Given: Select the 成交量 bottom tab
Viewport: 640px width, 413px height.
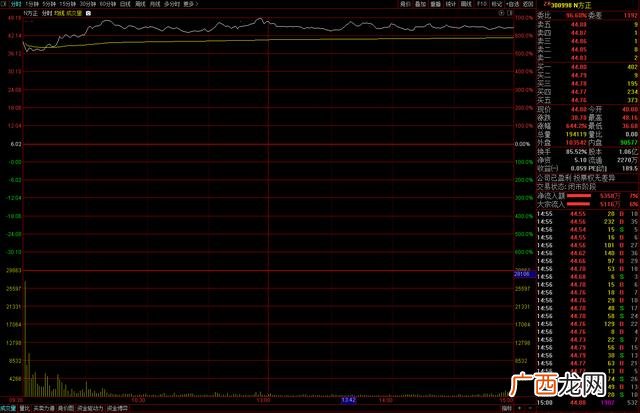Looking at the screenshot, I should 8,409.
